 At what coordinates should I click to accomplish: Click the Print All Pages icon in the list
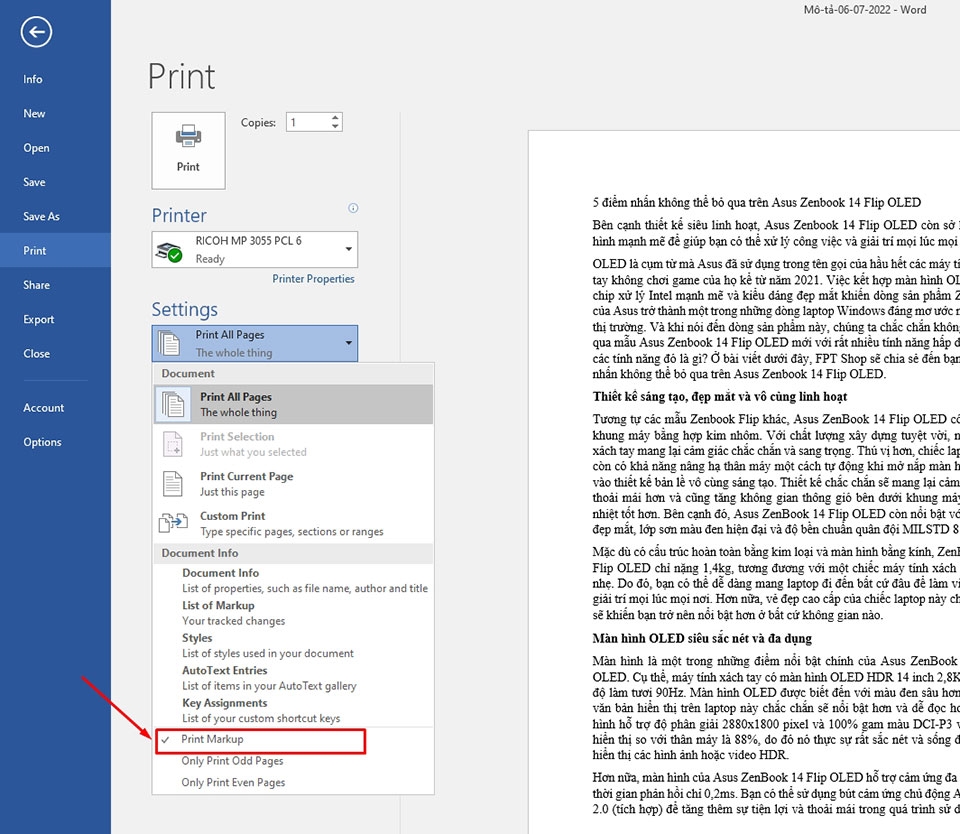pyautogui.click(x=173, y=404)
